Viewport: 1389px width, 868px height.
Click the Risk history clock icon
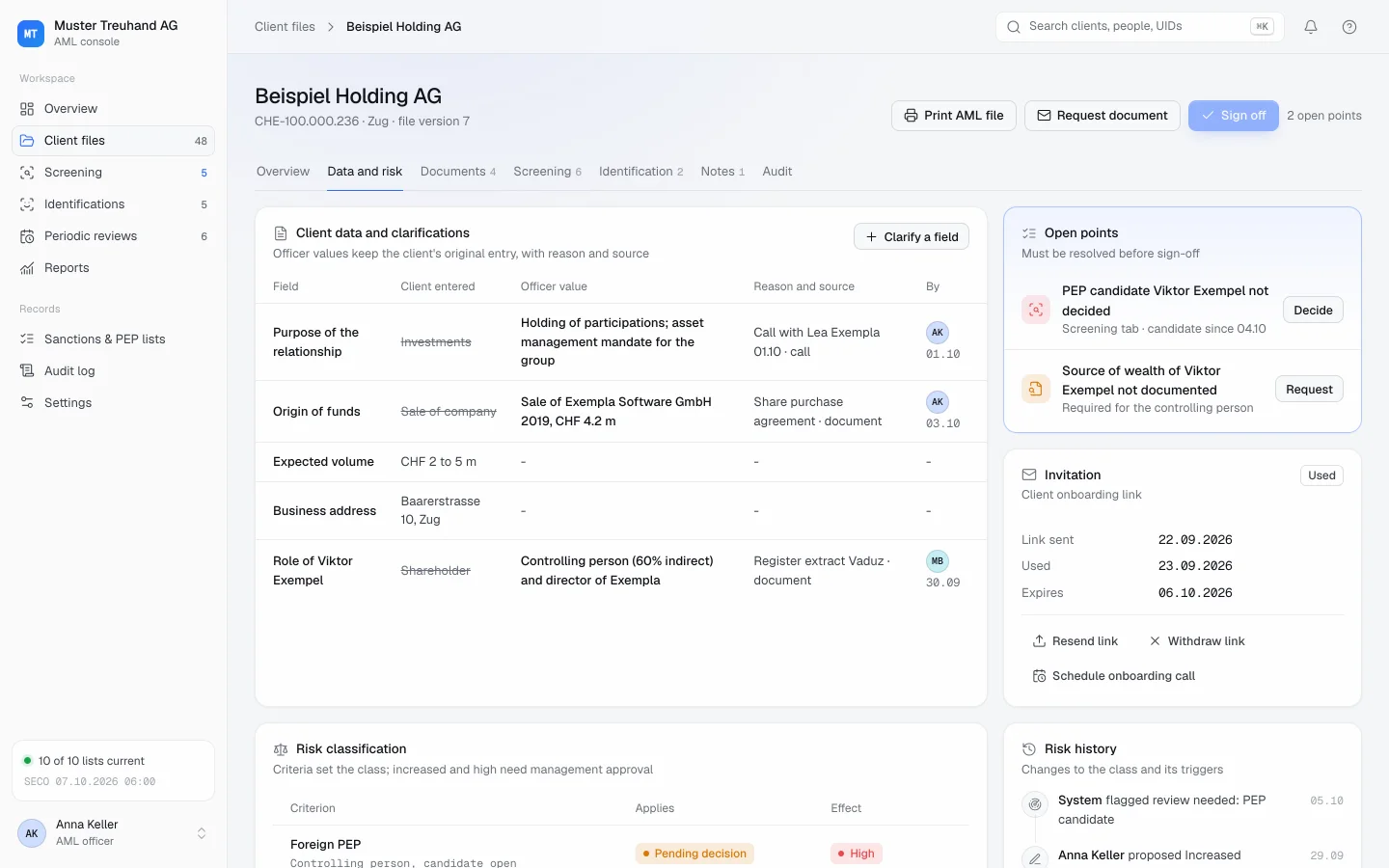pyautogui.click(x=1029, y=748)
